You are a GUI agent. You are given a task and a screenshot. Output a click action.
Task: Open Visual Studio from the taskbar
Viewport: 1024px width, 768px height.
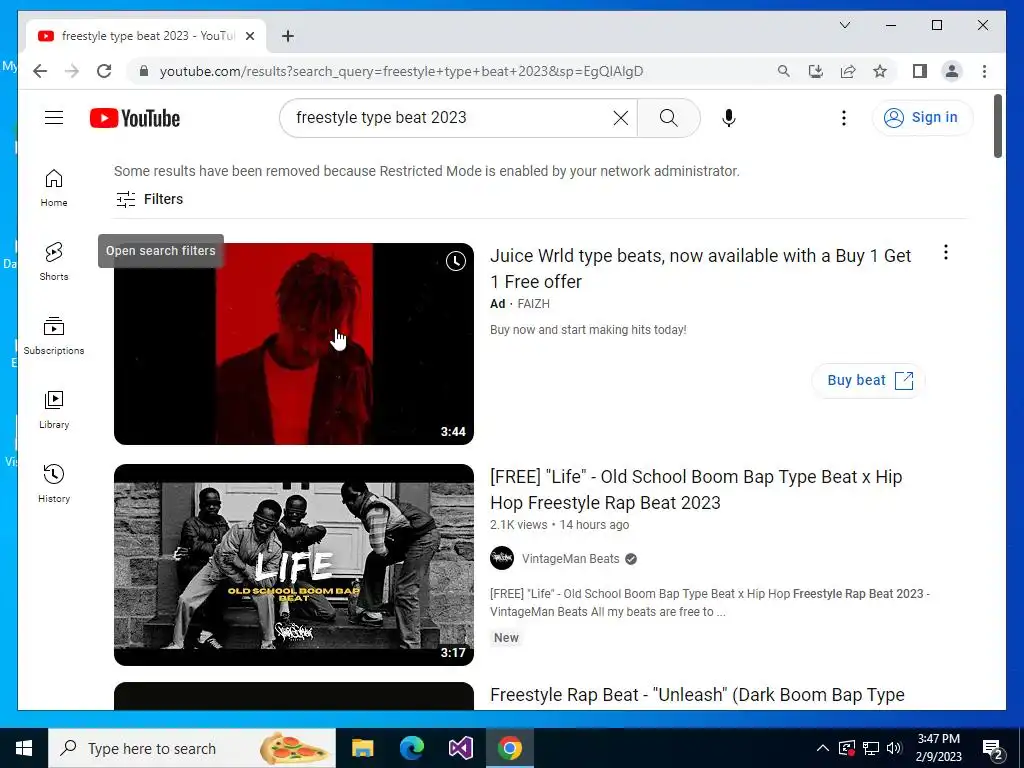pos(460,748)
